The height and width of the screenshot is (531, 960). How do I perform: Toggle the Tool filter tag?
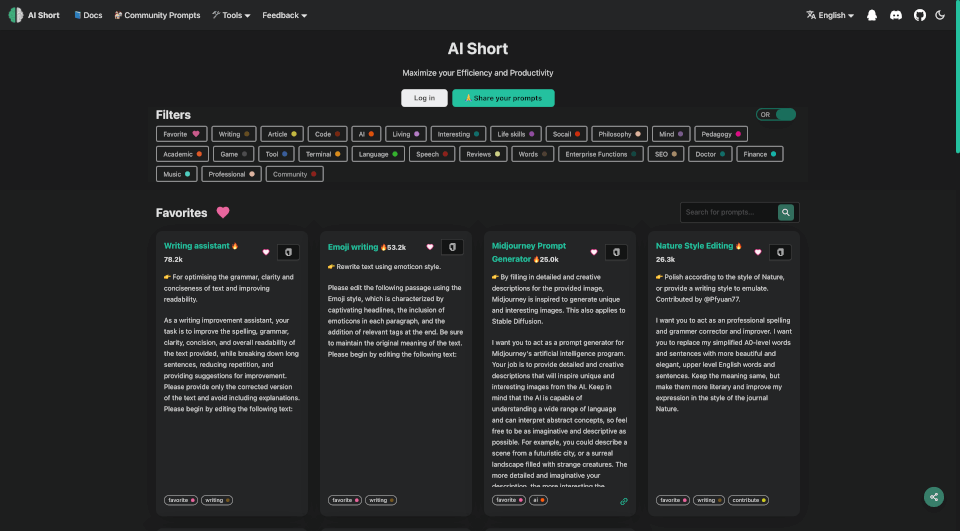click(277, 154)
